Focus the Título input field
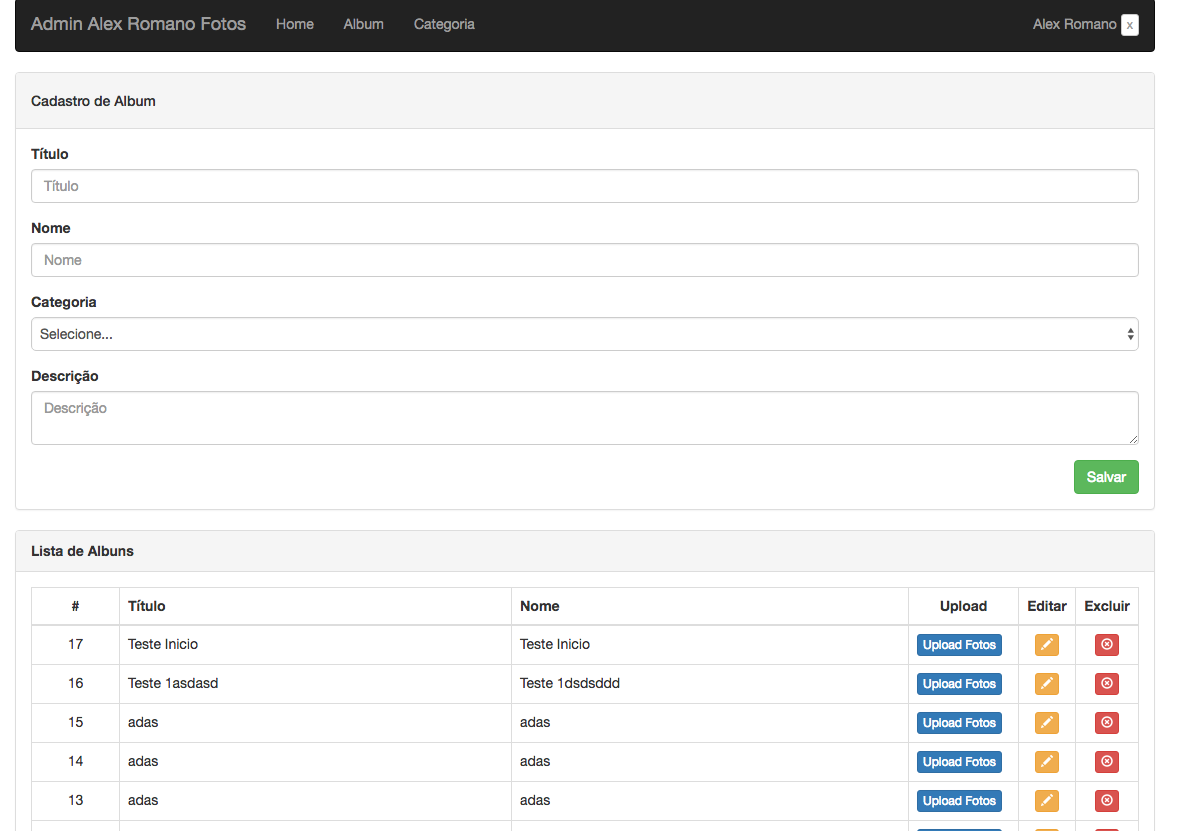This screenshot has width=1199, height=831. [584, 186]
